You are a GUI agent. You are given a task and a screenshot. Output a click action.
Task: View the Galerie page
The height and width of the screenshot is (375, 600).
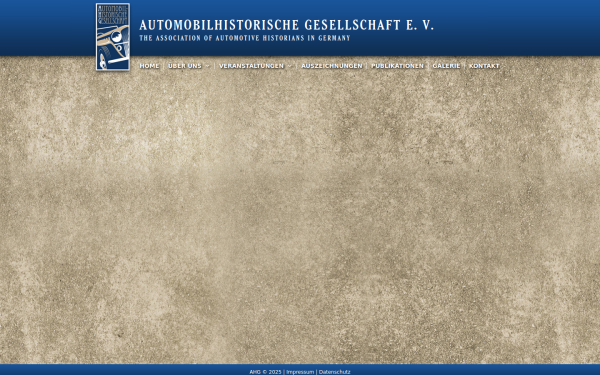pyautogui.click(x=446, y=66)
